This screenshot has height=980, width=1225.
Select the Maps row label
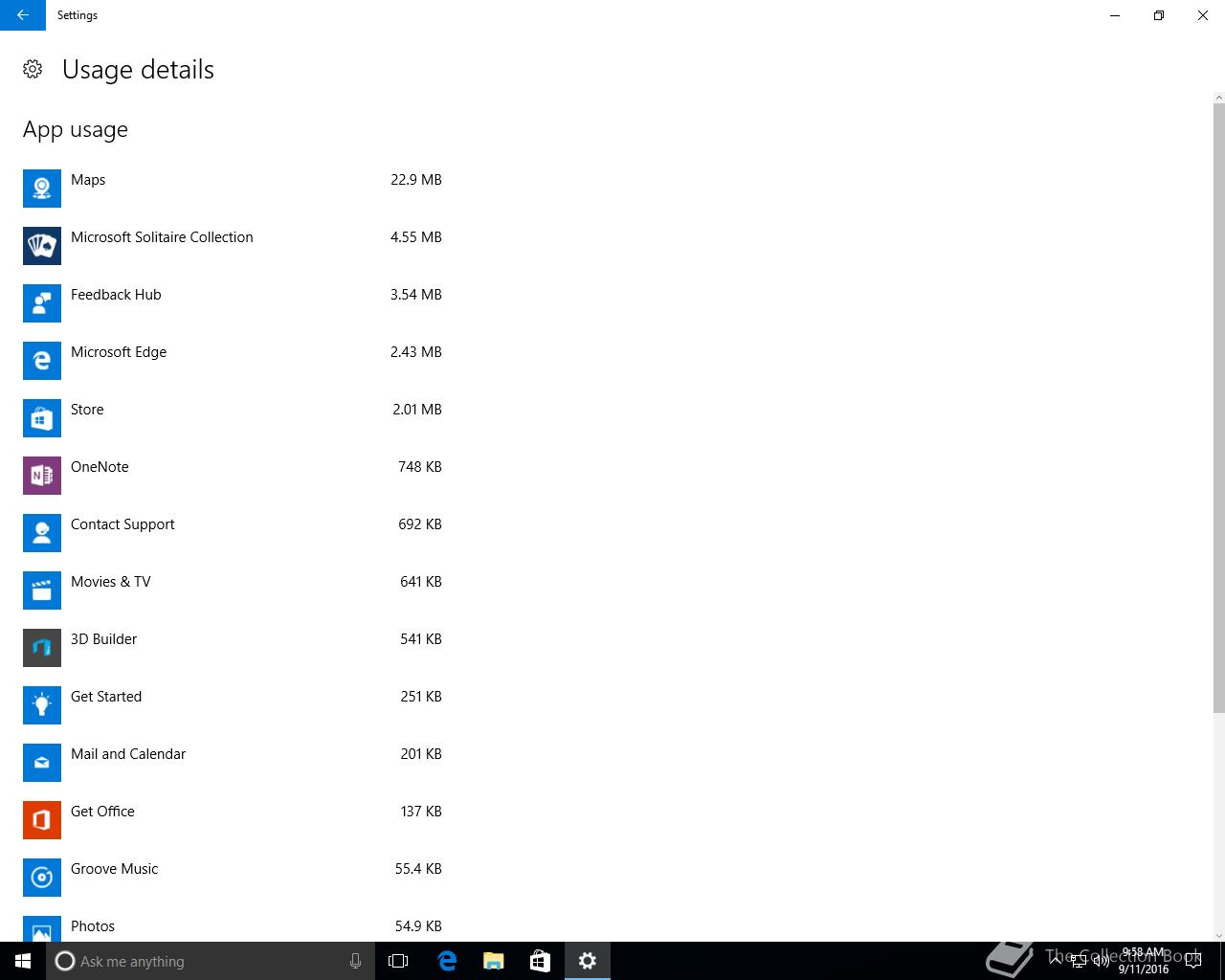(88, 180)
